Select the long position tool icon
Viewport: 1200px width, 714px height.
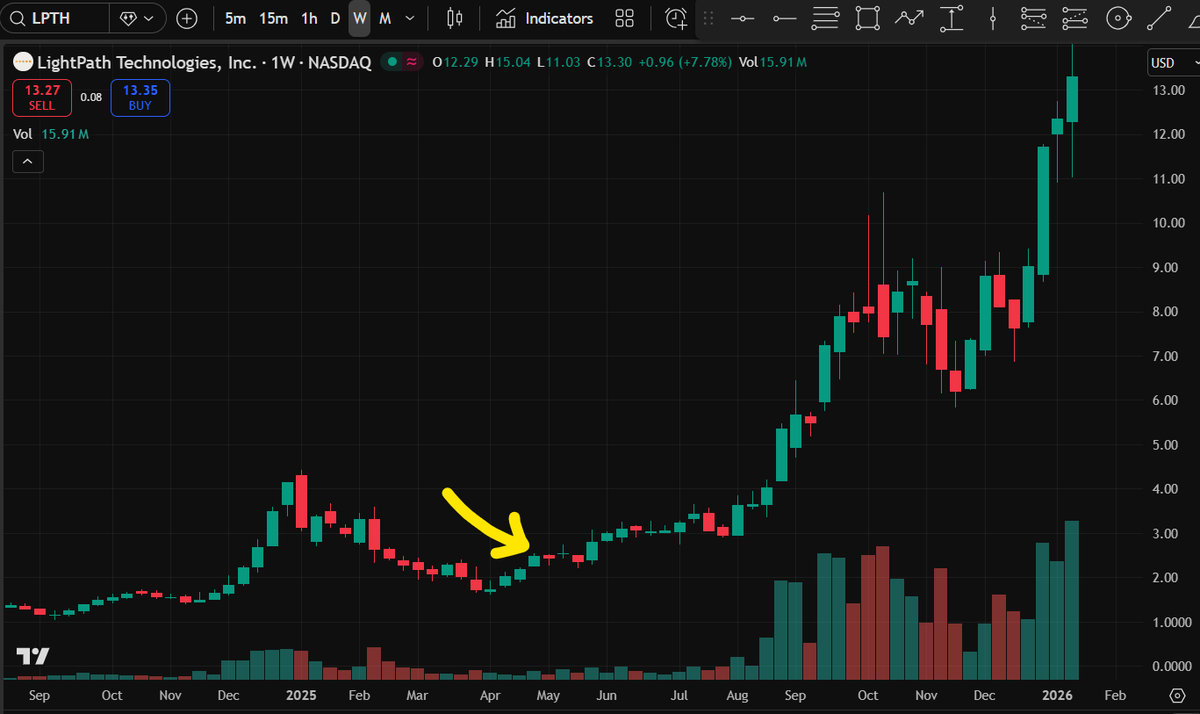coord(1033,18)
